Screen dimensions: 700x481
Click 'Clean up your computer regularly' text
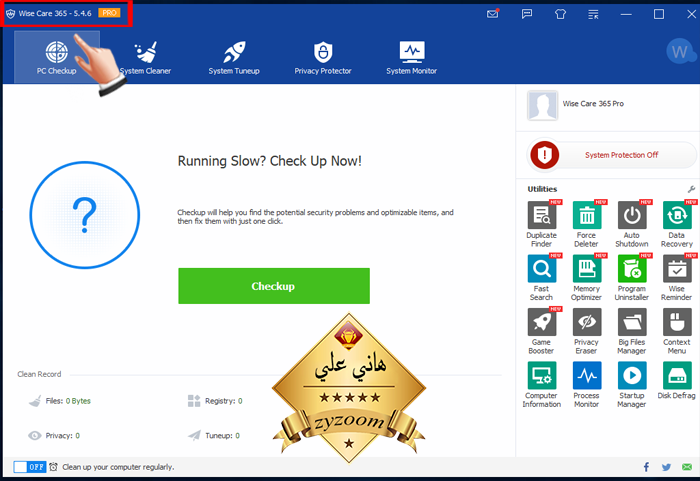[x=118, y=467]
